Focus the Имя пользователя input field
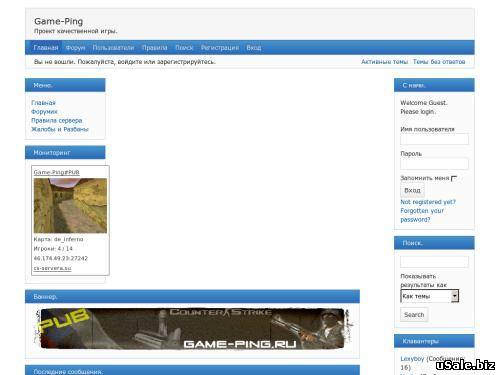The image size is (500, 375). pos(434,139)
